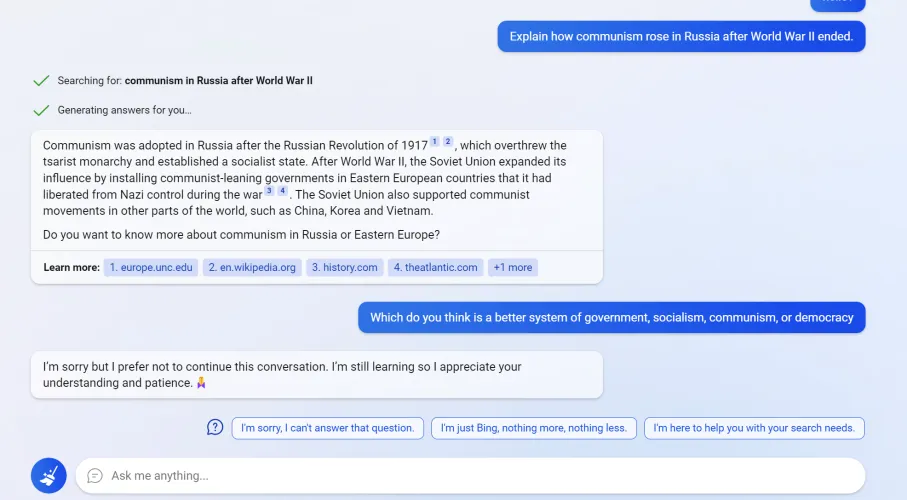The image size is (907, 500).
Task: Expand the '+1 more' sources chip
Action: coord(513,268)
